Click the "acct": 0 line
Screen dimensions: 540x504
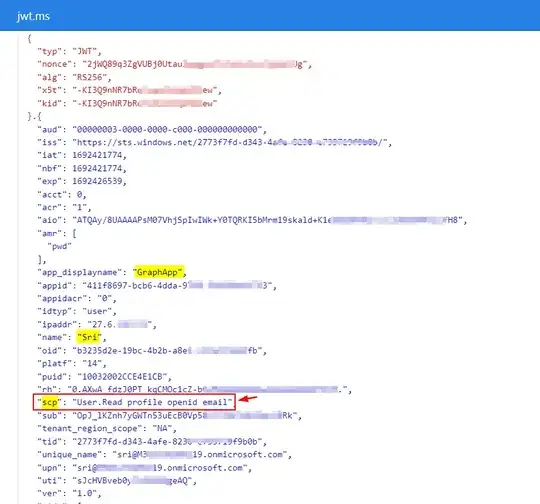point(62,195)
